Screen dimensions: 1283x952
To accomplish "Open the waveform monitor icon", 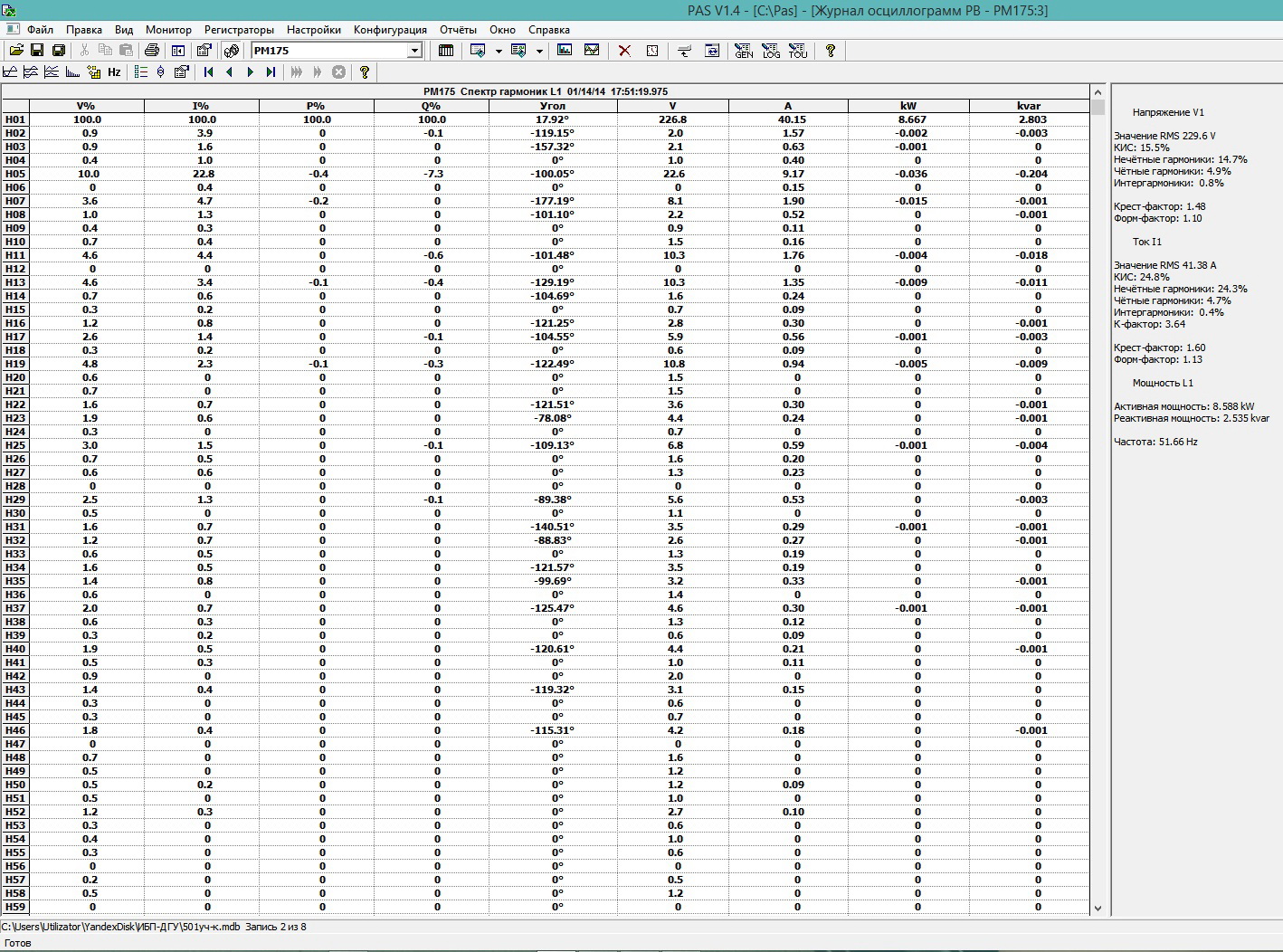I will point(592,51).
